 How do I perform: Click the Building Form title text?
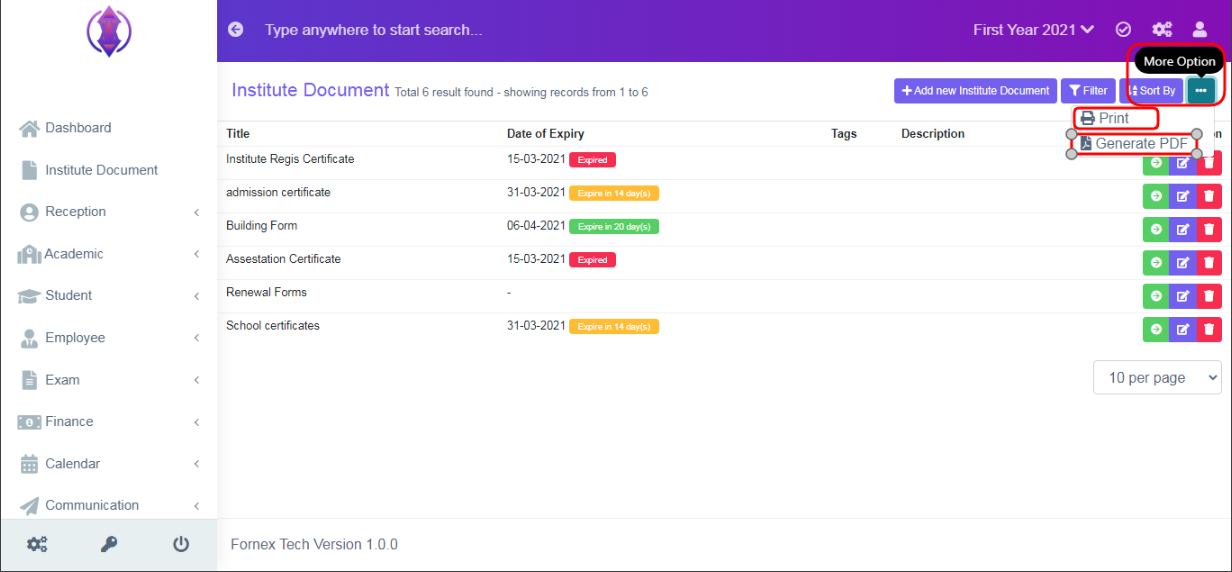pos(262,226)
